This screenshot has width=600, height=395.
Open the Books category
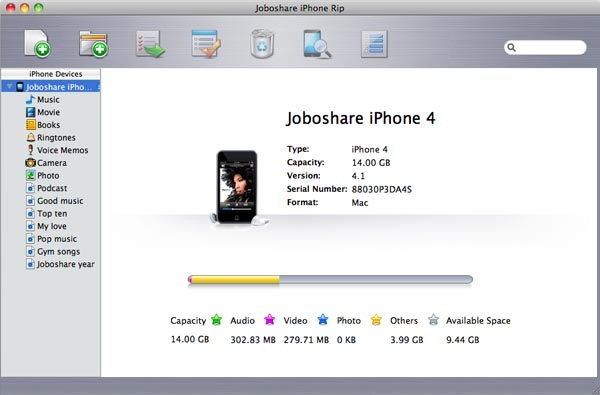(x=48, y=125)
